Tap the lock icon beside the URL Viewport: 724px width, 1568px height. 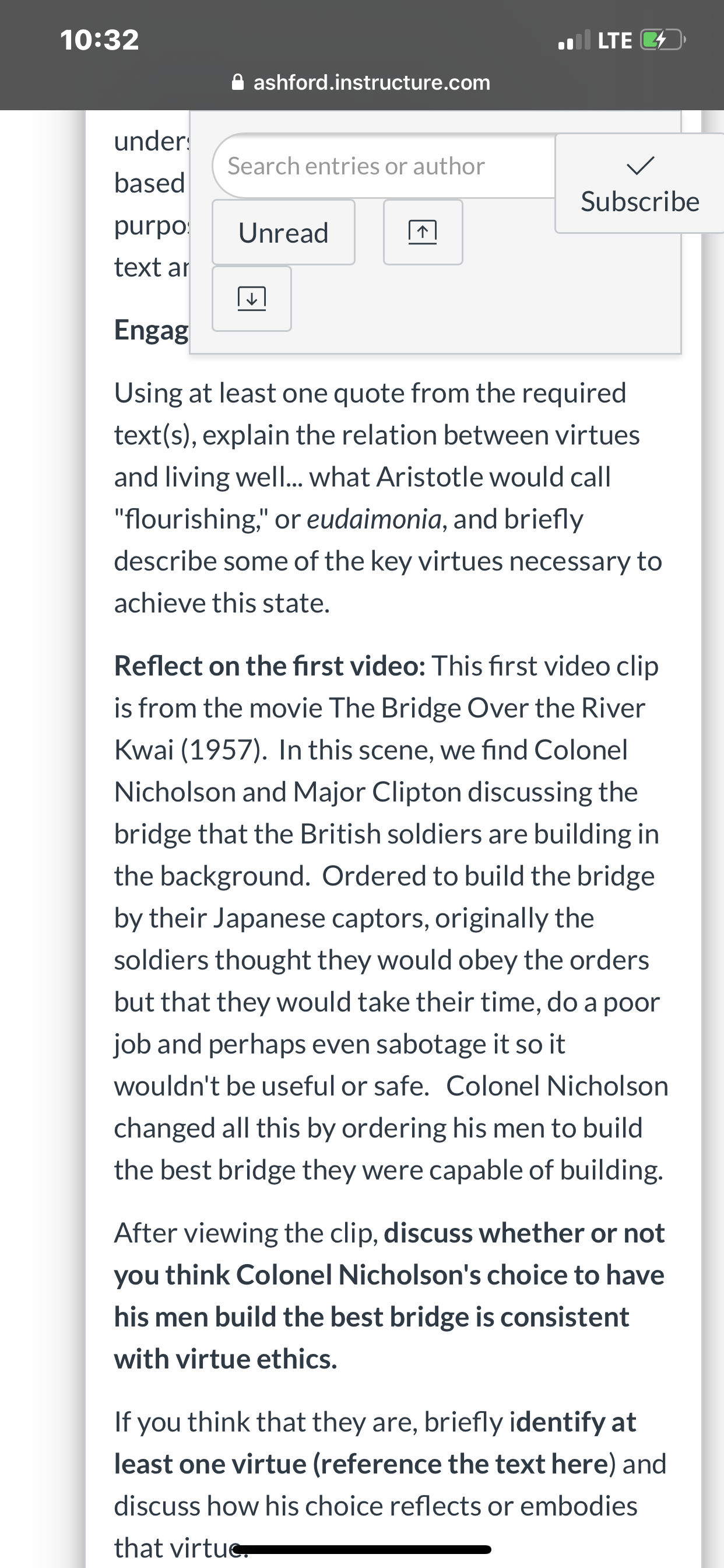point(238,82)
